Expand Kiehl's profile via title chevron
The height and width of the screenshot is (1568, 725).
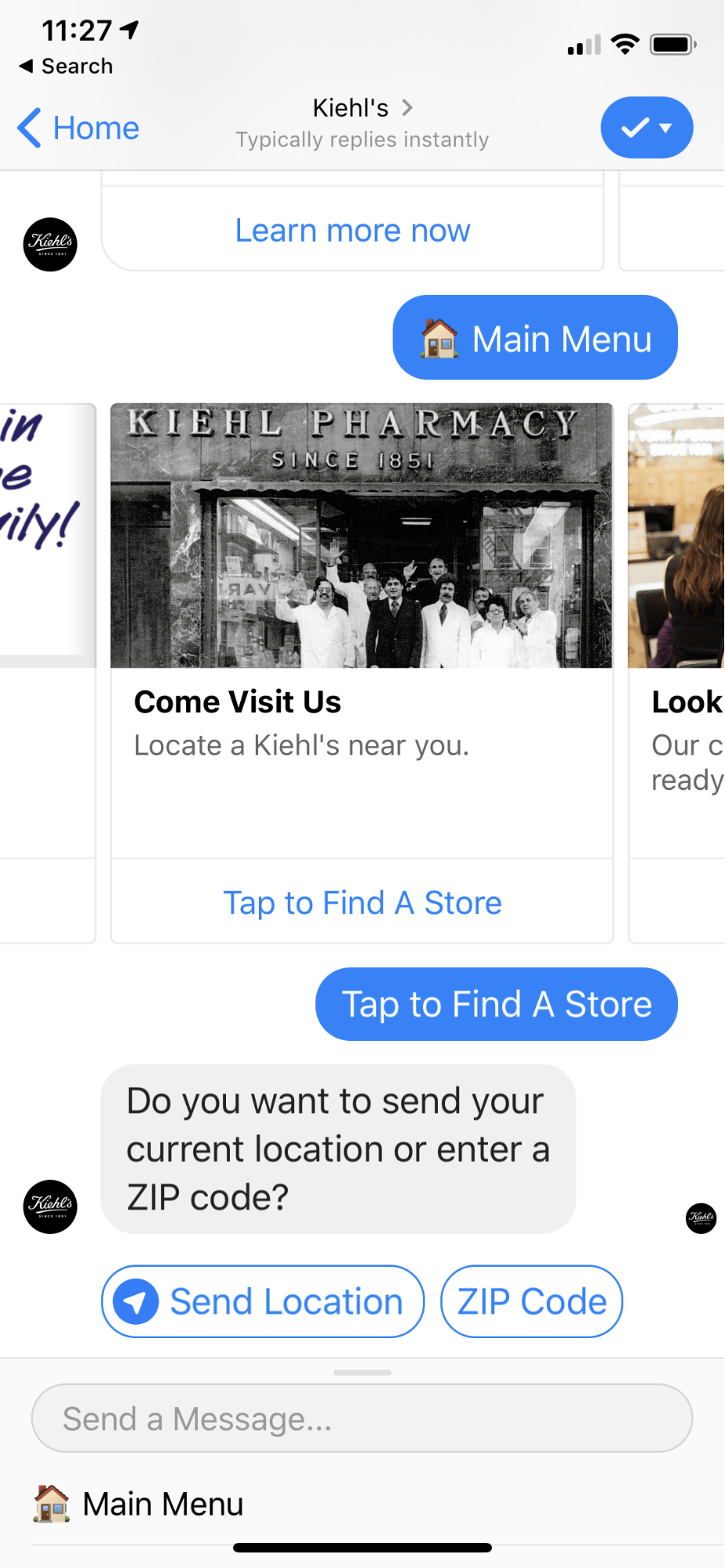click(x=407, y=107)
